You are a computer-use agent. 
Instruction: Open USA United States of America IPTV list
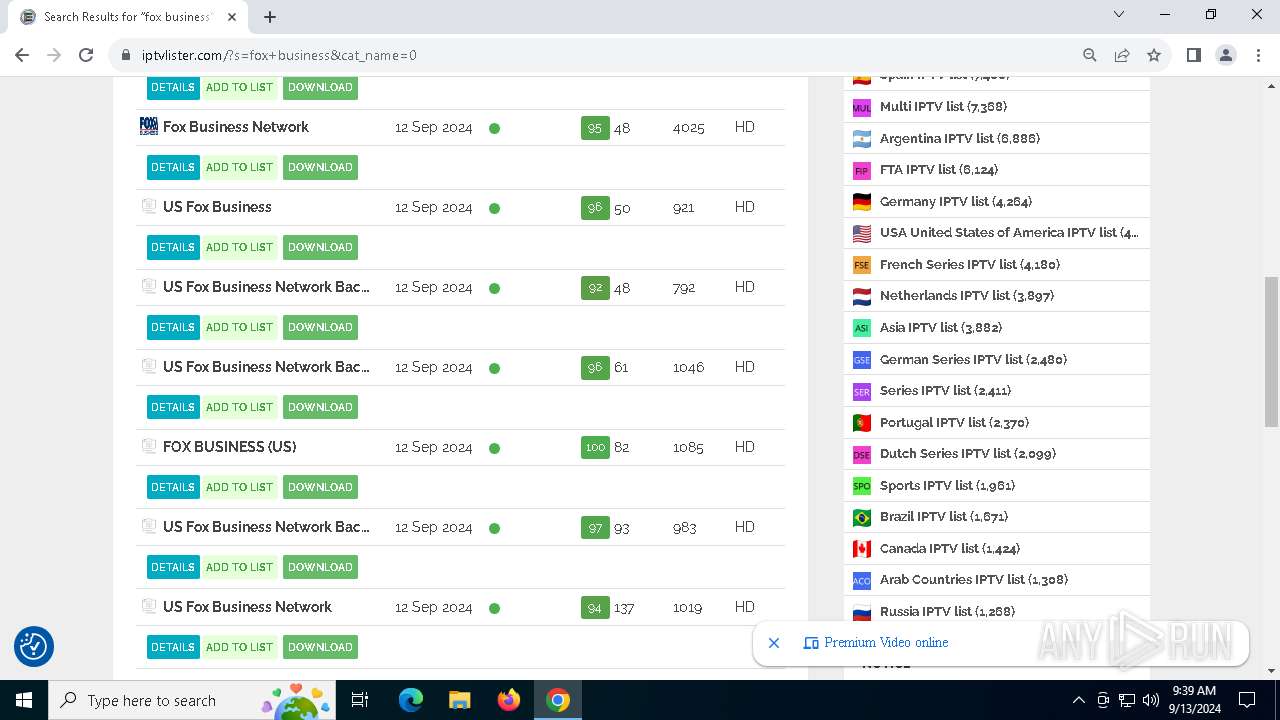(1009, 232)
